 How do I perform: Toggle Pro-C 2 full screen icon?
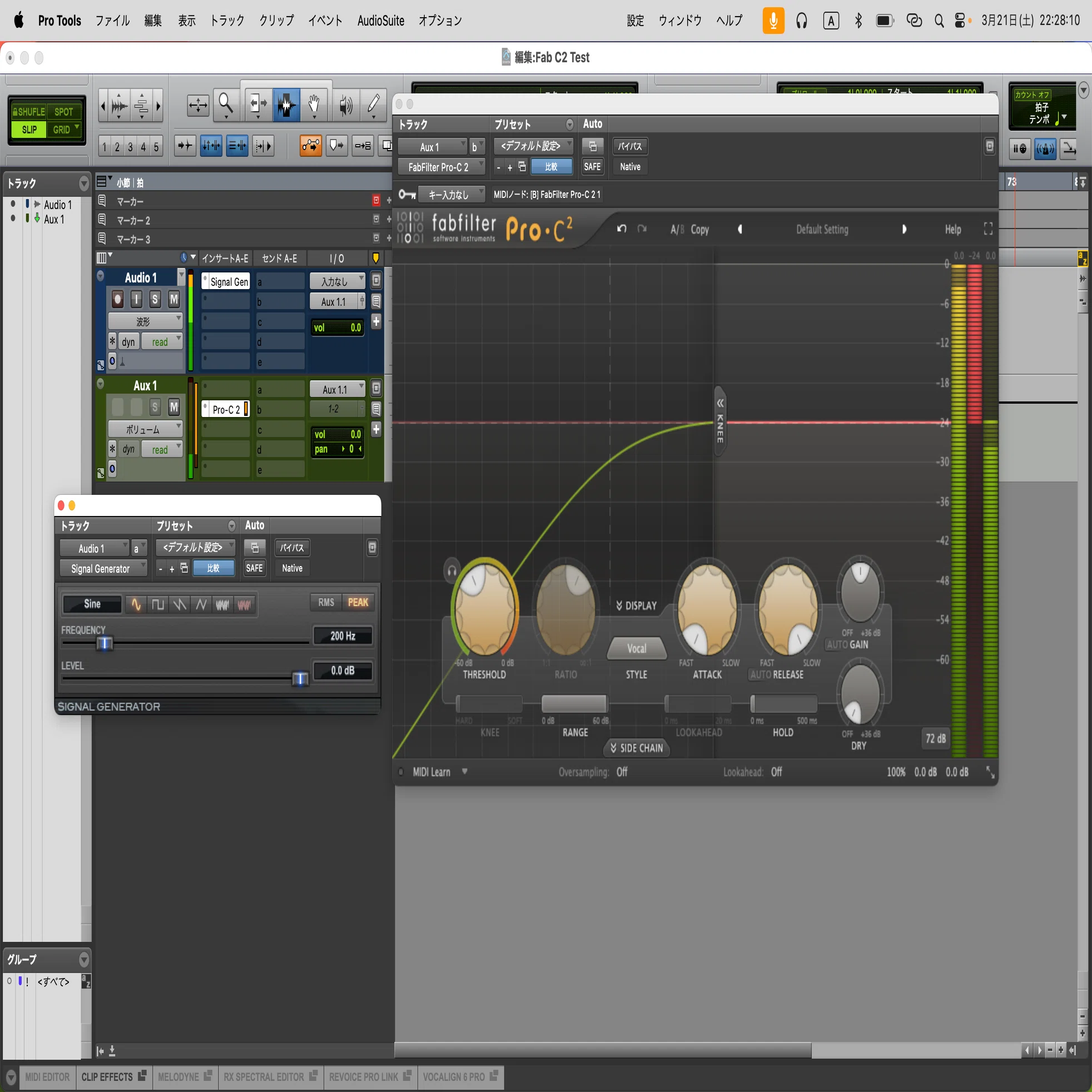click(988, 229)
